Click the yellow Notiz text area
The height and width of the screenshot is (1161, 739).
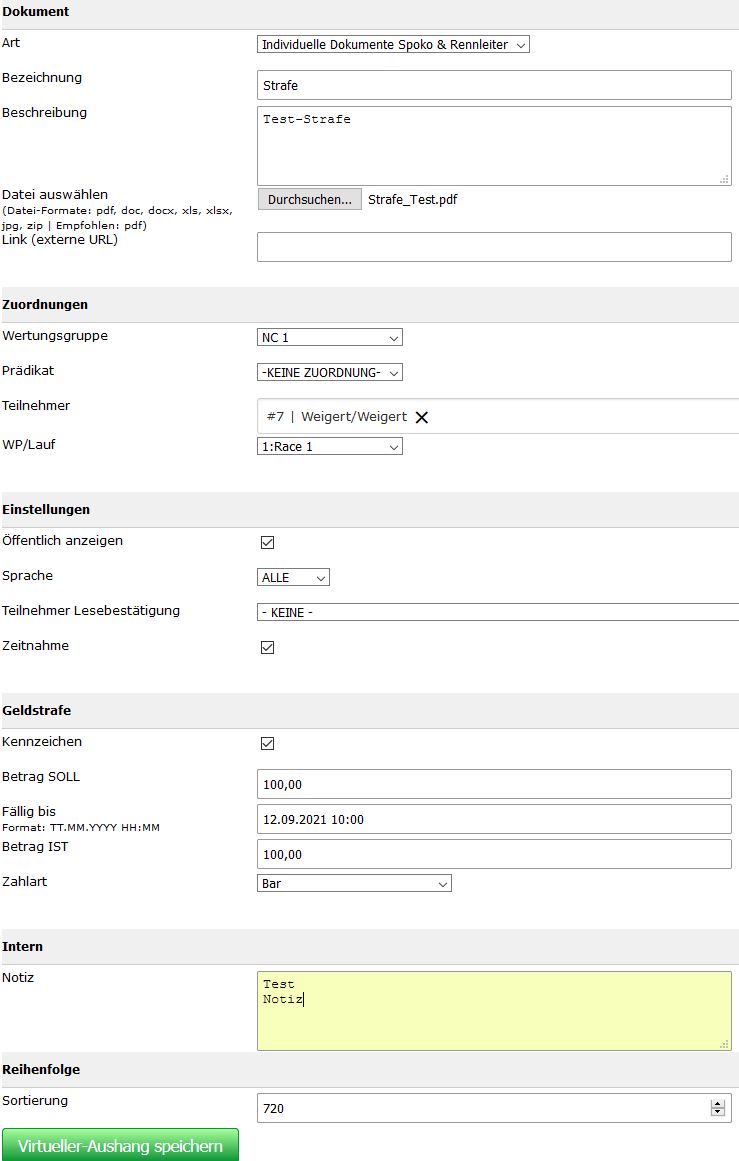(494, 1011)
